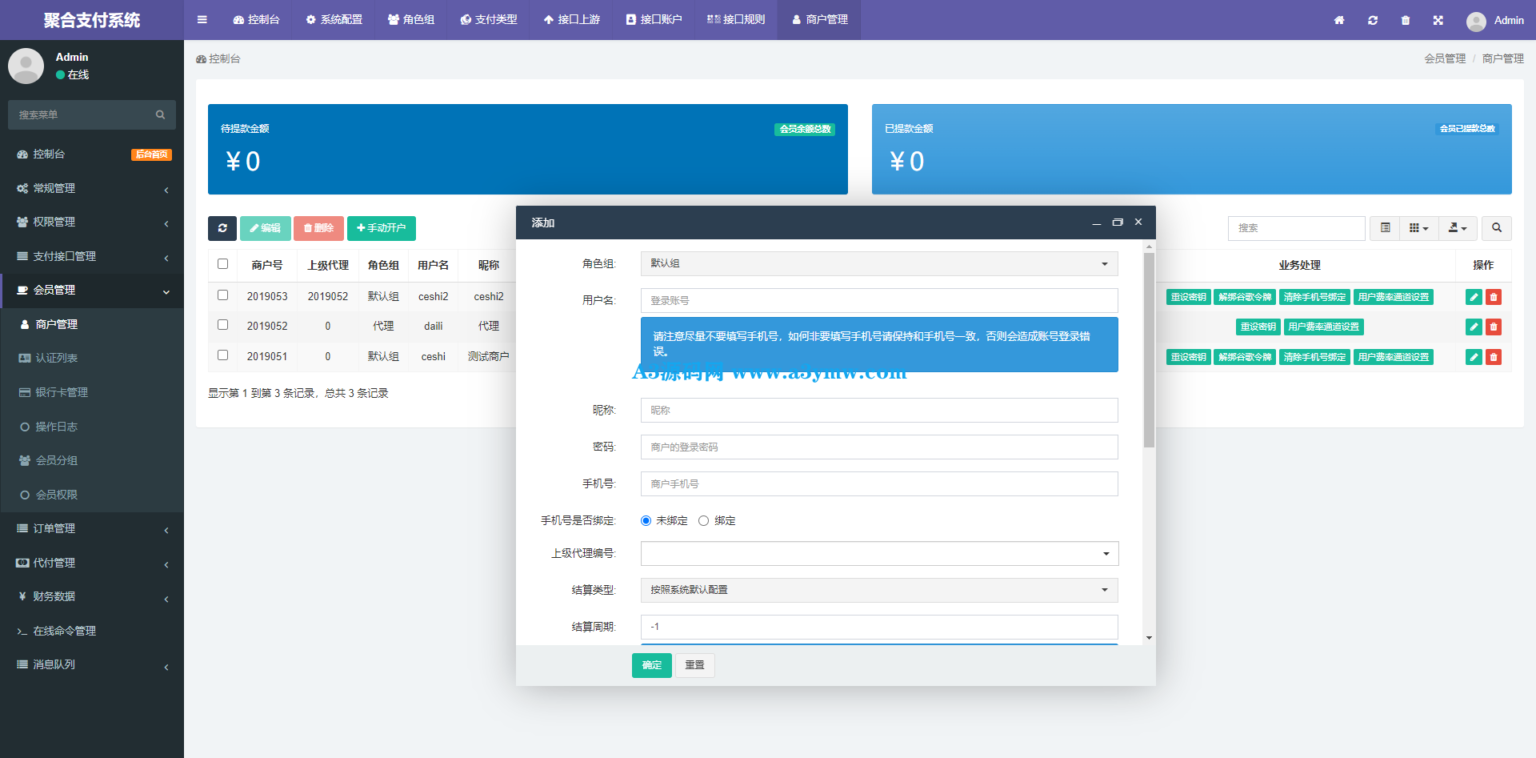Click the home icon in top bar
The height and width of the screenshot is (758, 1536).
coord(1340,20)
